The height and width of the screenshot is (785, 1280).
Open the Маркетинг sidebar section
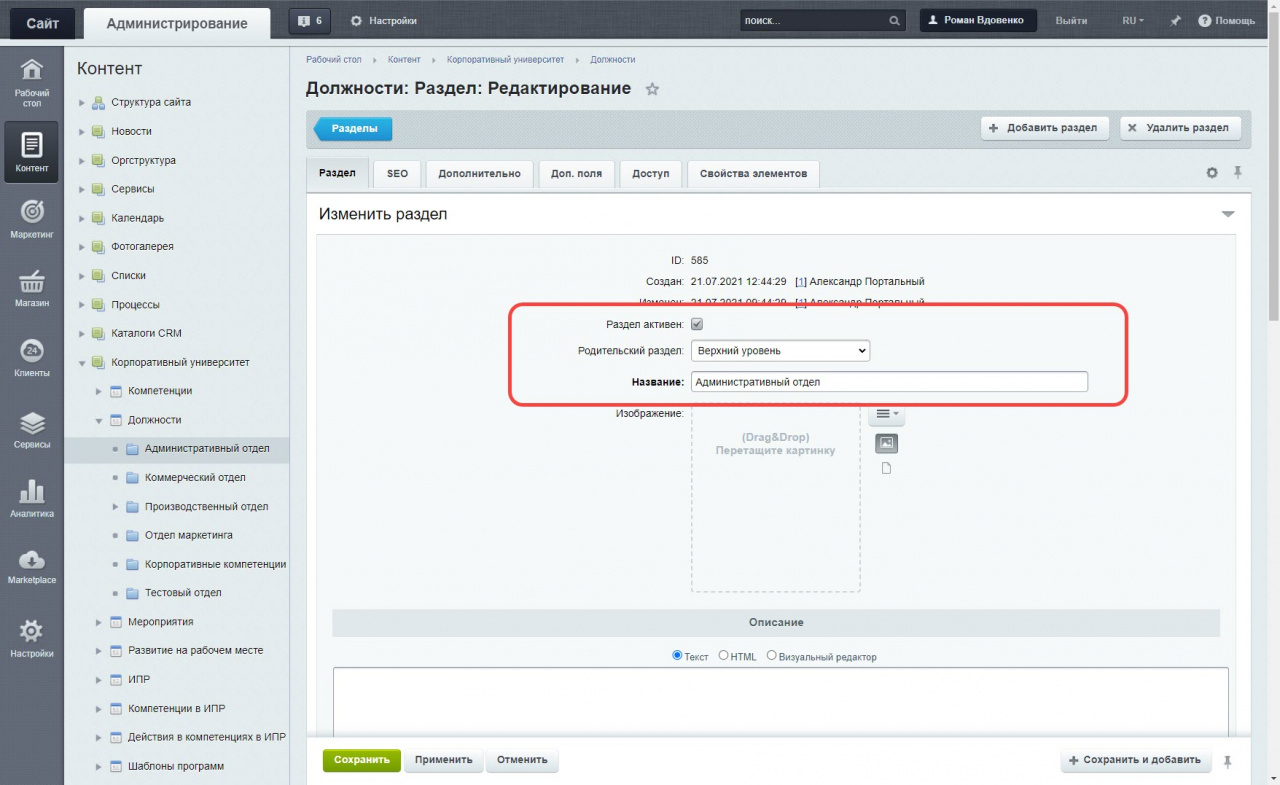tap(32, 219)
